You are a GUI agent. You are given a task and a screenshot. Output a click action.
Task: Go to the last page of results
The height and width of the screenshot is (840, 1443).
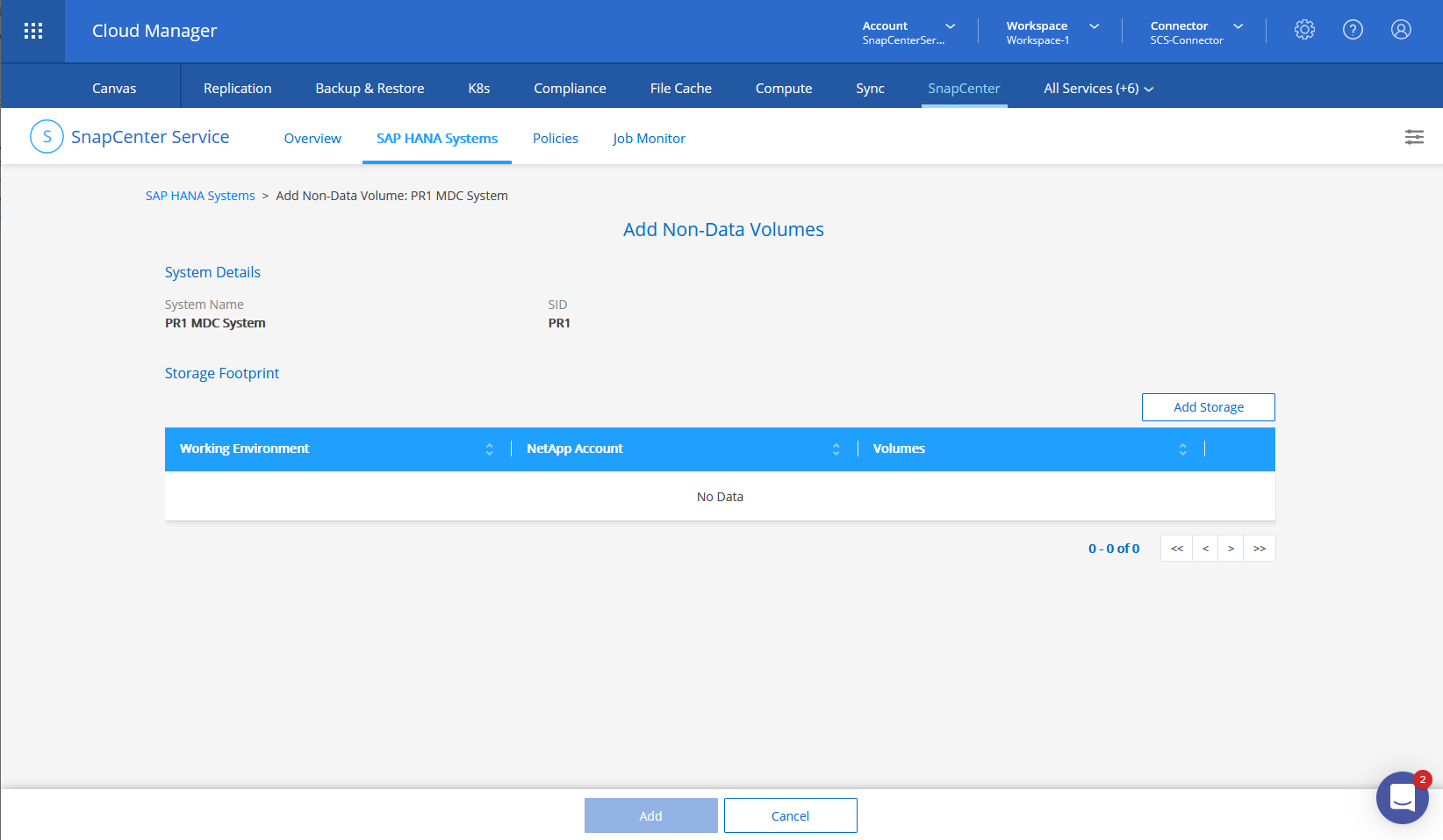(1260, 549)
